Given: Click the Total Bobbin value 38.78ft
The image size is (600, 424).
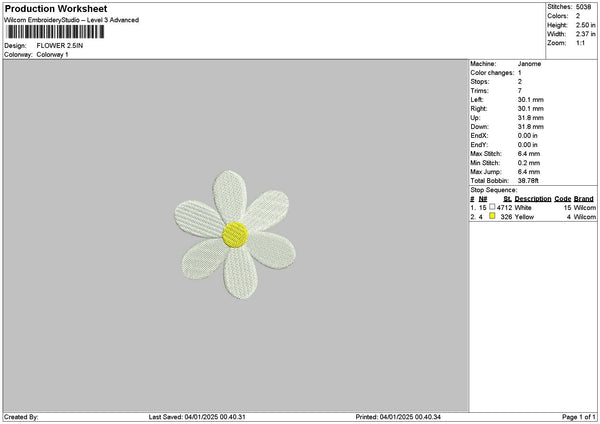Looking at the screenshot, I should click(528, 180).
